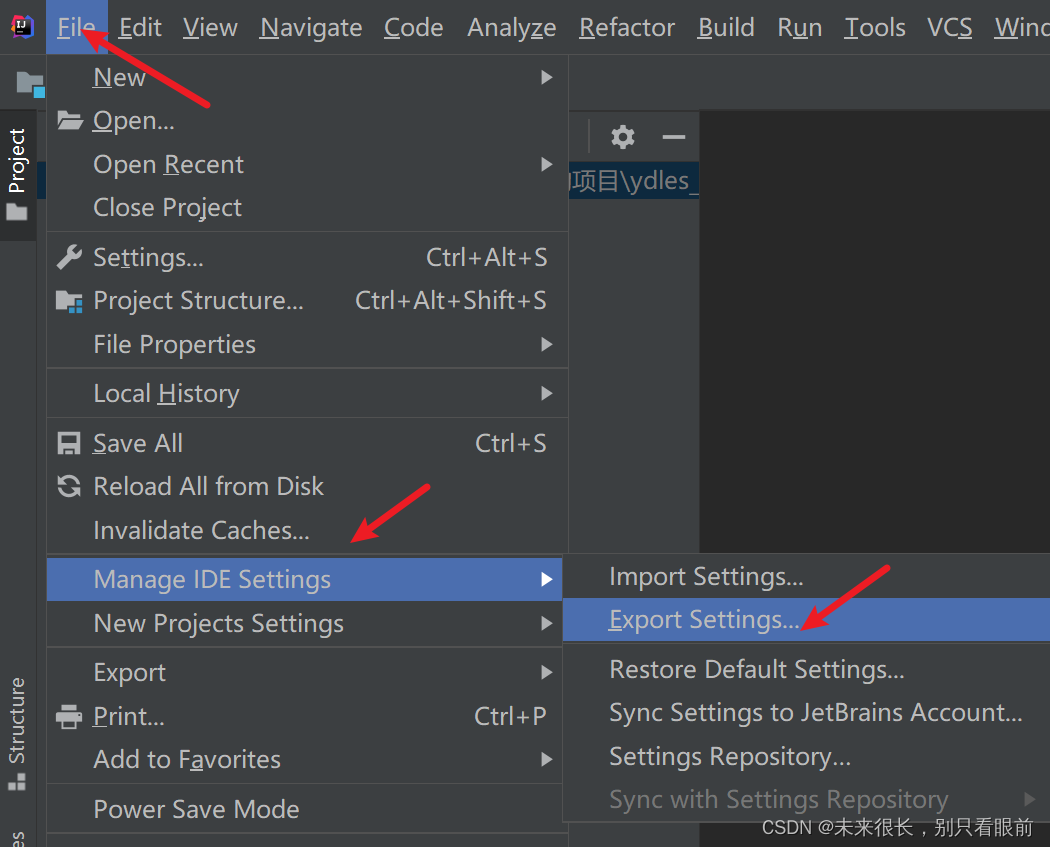Open the File menu

(x=76, y=27)
